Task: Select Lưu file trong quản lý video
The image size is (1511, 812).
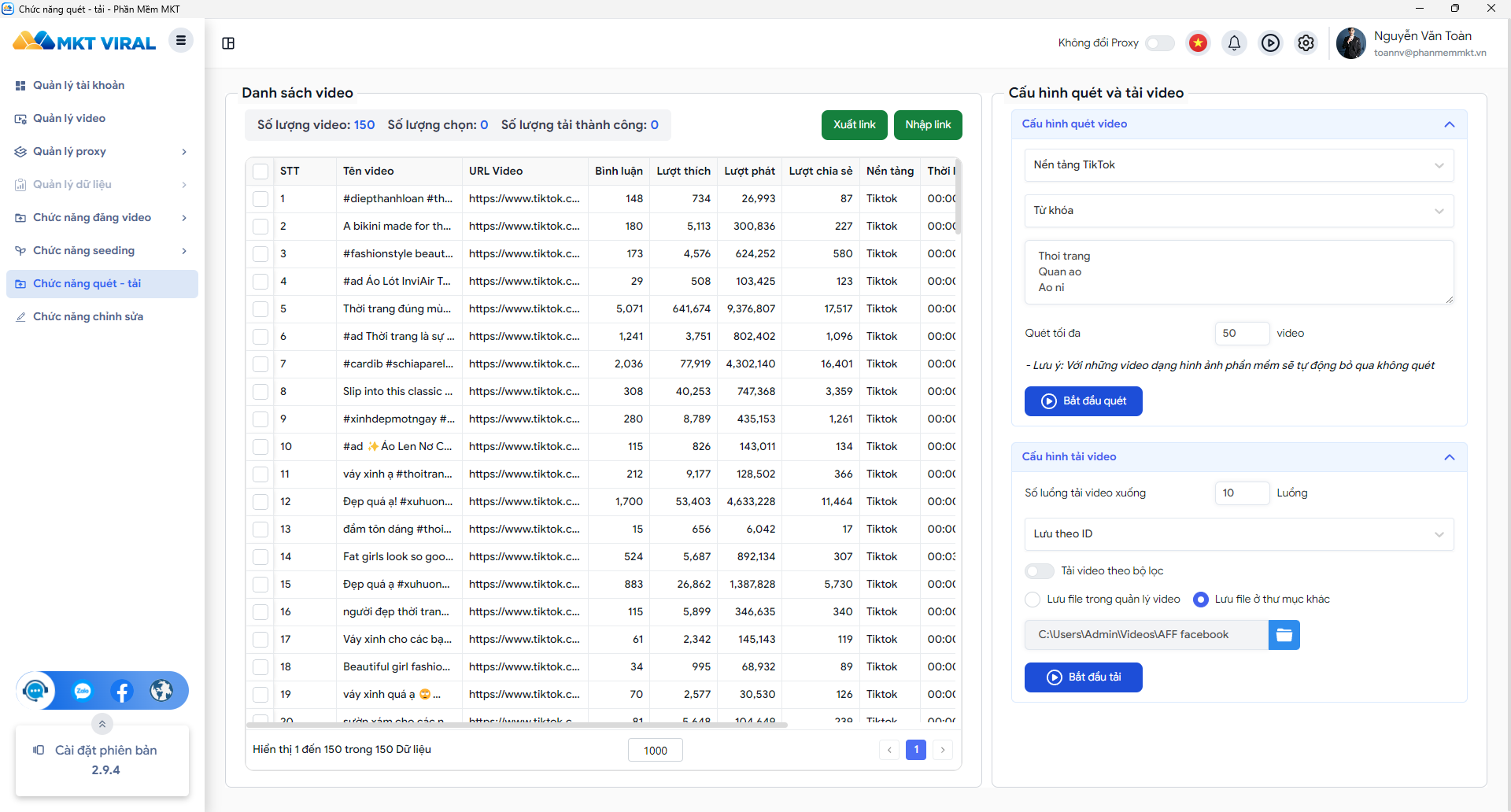Action: coord(1033,600)
